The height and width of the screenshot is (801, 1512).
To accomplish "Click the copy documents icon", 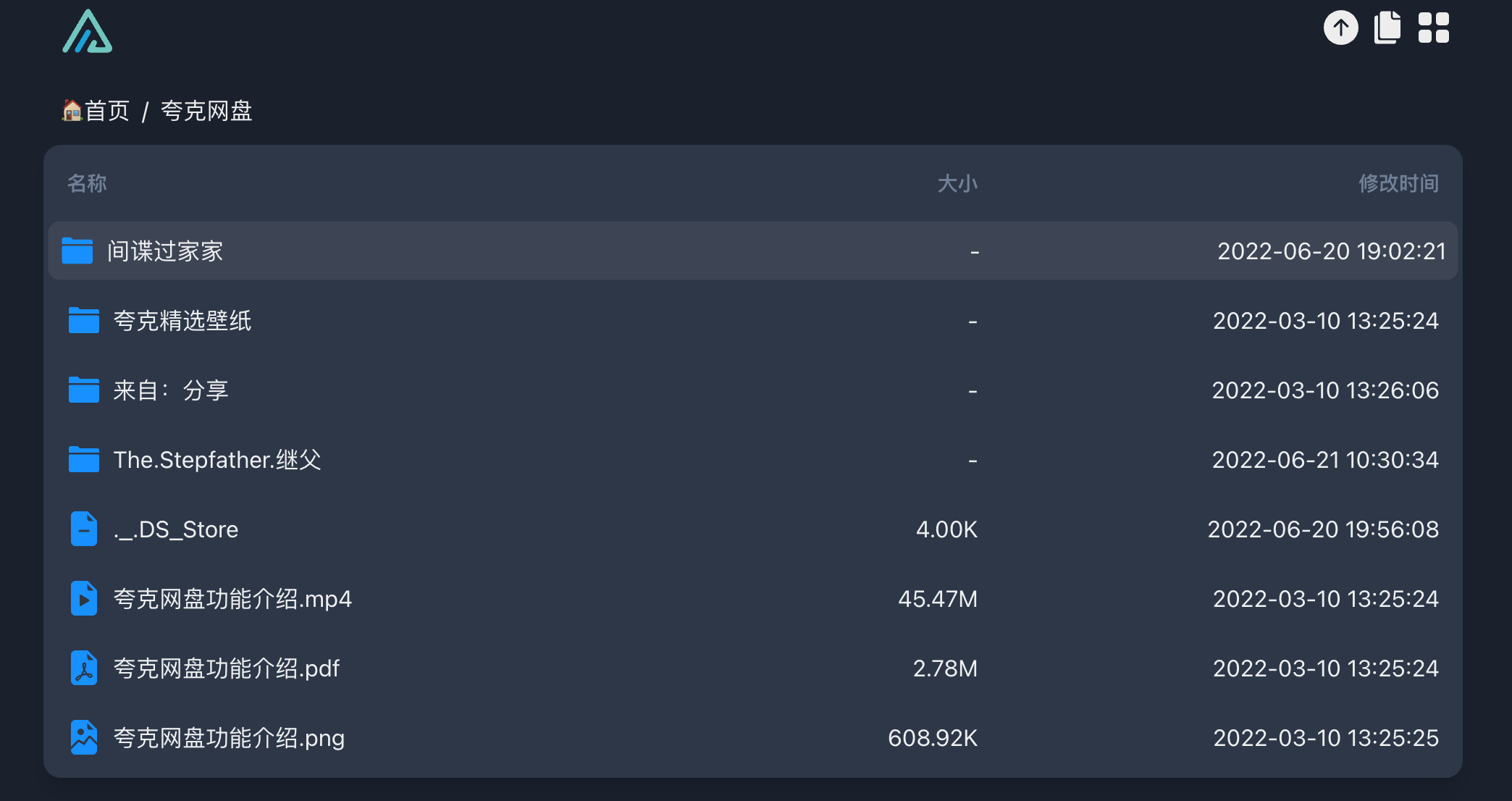I will pyautogui.click(x=1387, y=28).
